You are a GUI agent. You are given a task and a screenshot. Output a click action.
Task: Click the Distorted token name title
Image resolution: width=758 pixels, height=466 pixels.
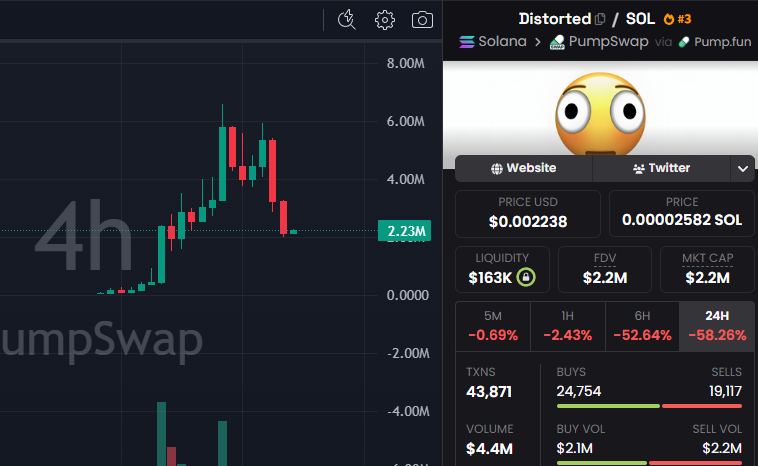pyautogui.click(x=555, y=19)
